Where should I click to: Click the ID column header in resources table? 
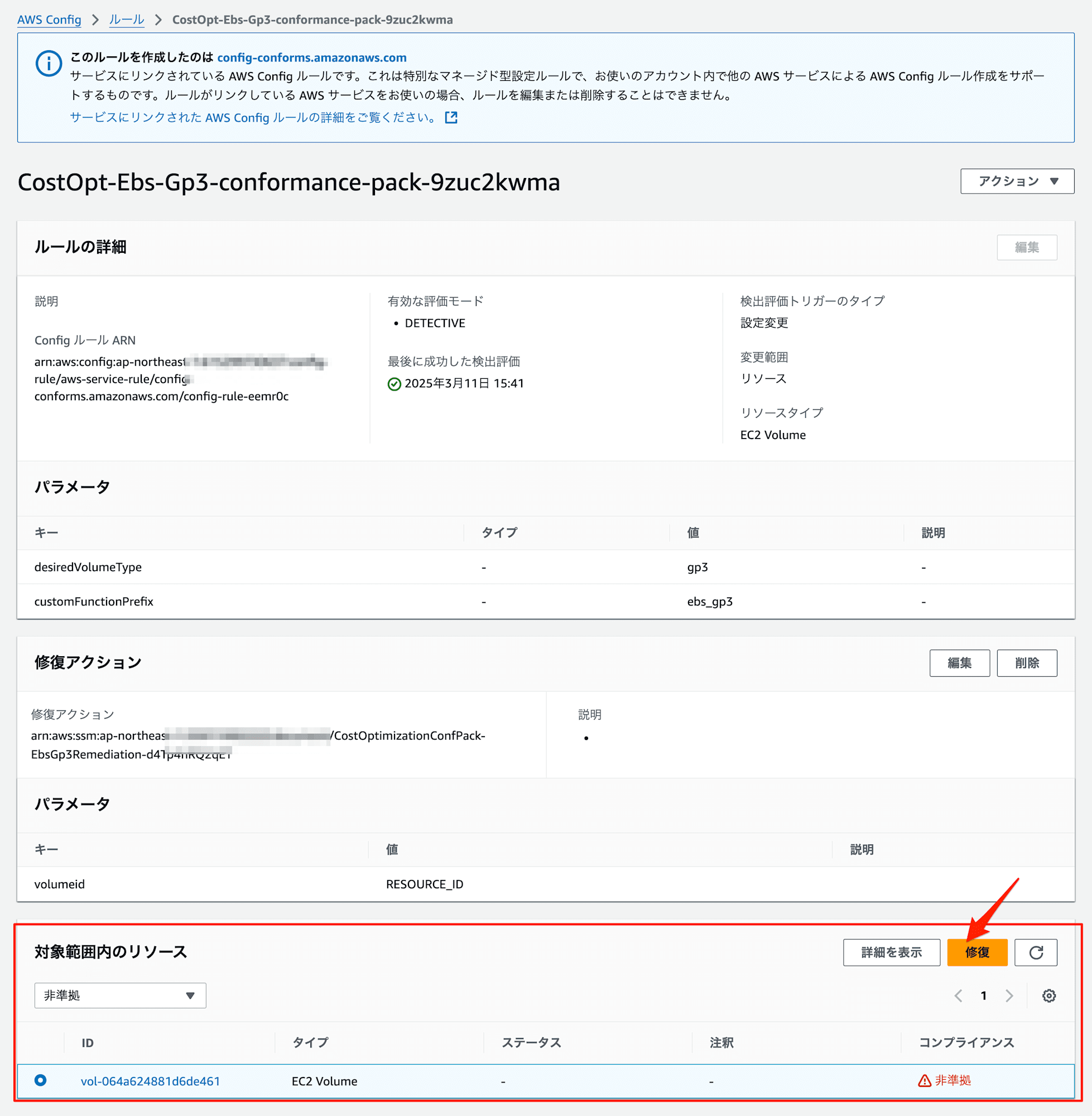point(87,1043)
